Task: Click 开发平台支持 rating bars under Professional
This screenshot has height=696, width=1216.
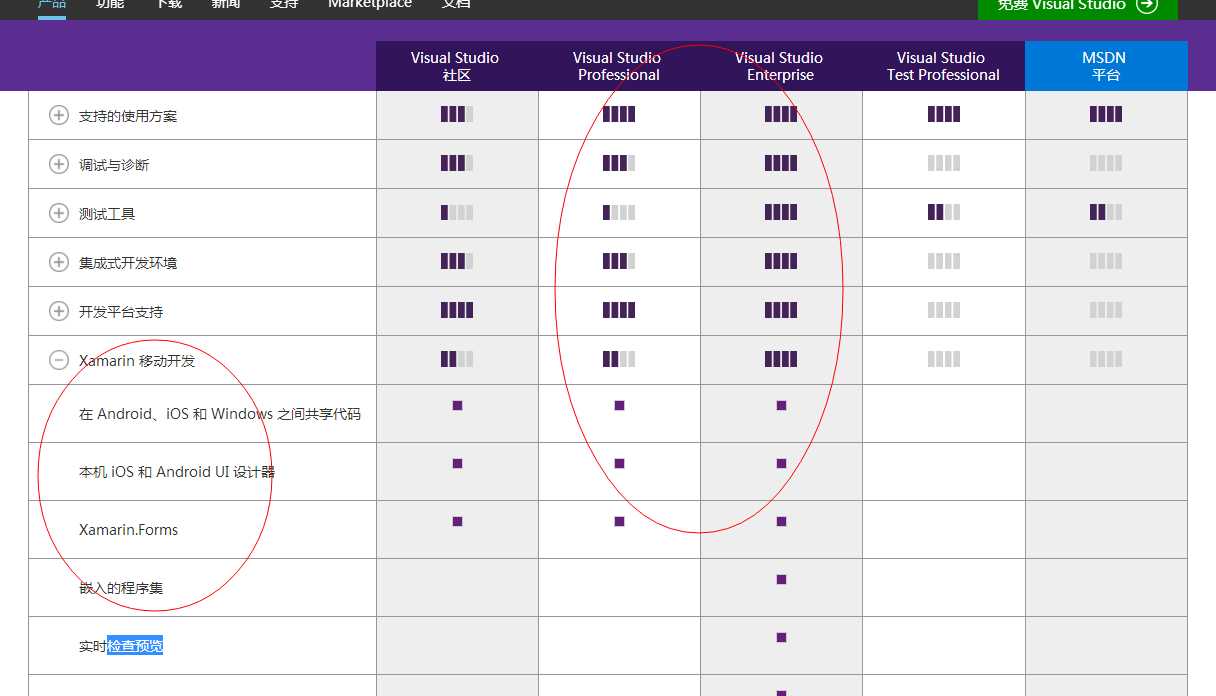Action: pos(619,310)
